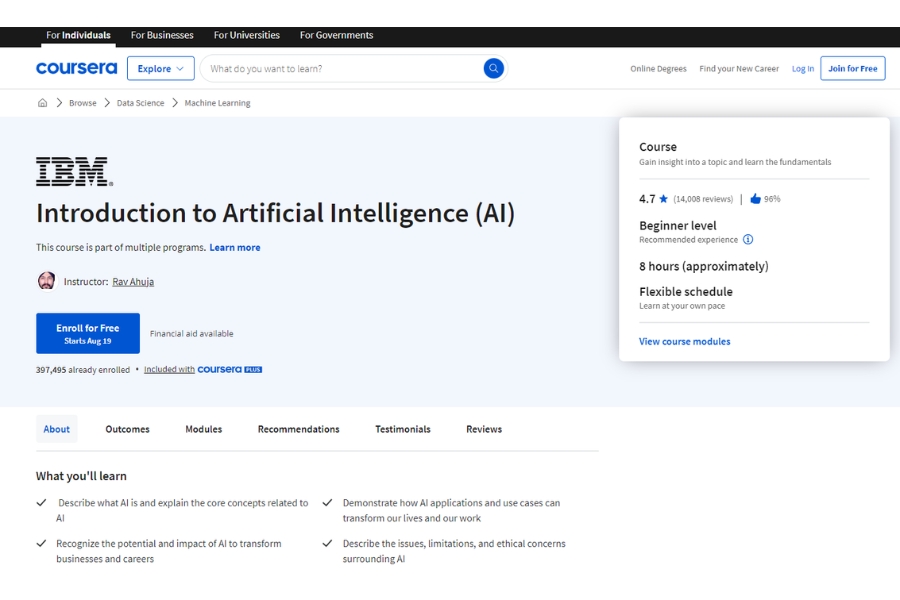Click '8 hours (approximately)' text
This screenshot has height=600, width=900.
point(704,266)
